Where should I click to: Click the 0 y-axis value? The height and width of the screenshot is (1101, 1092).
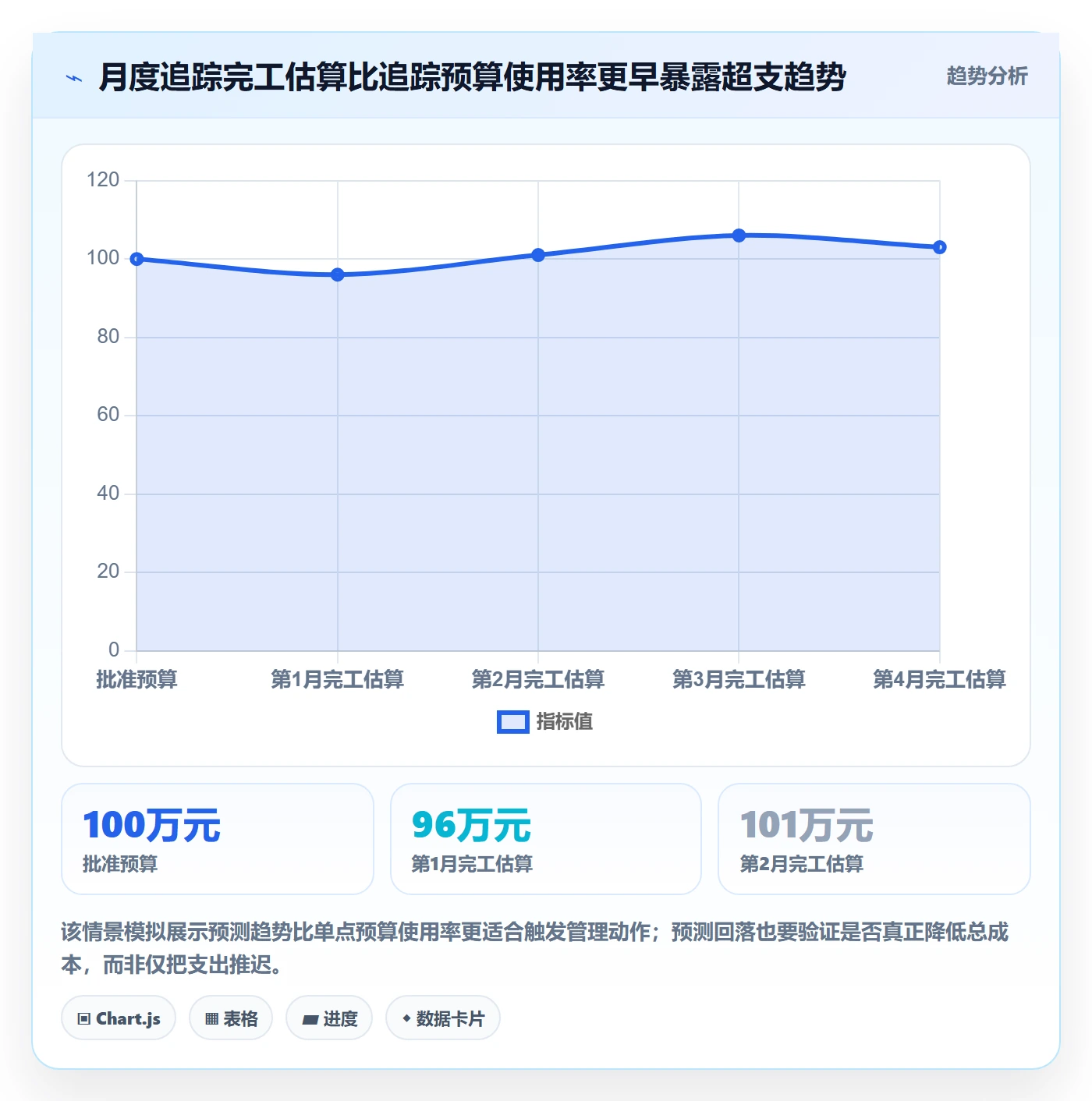point(114,650)
